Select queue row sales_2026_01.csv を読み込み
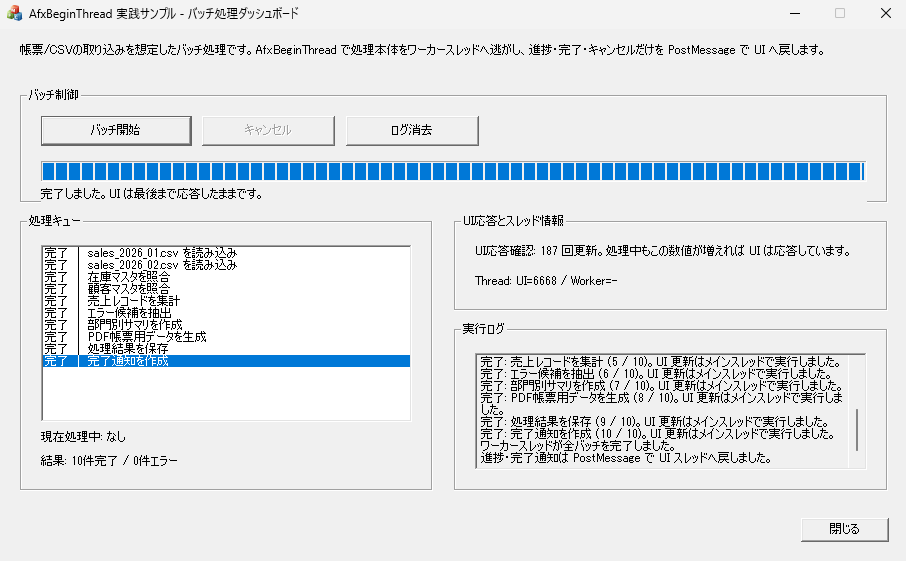 click(226, 253)
